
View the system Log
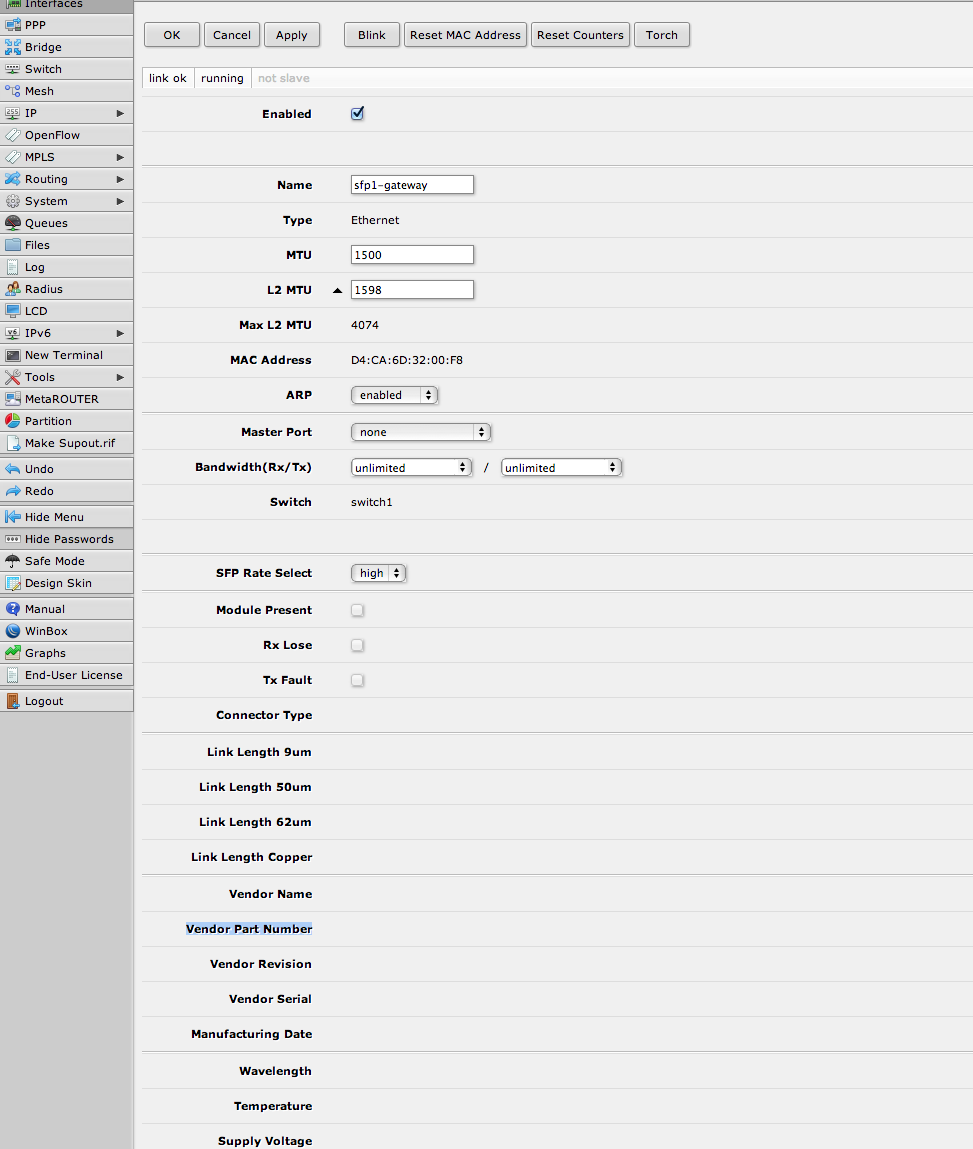(x=33, y=266)
